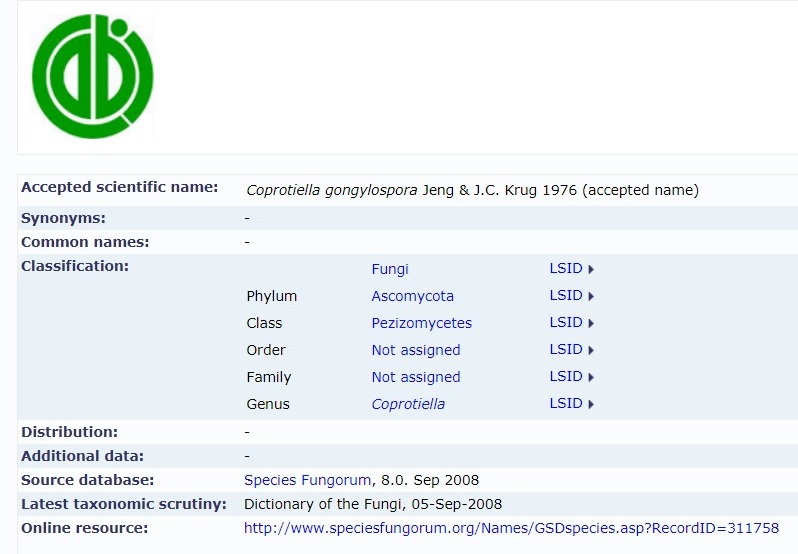Screen dimensions: 798x554
Task: Open the Pezizomycetes class link
Action: [x=421, y=323]
